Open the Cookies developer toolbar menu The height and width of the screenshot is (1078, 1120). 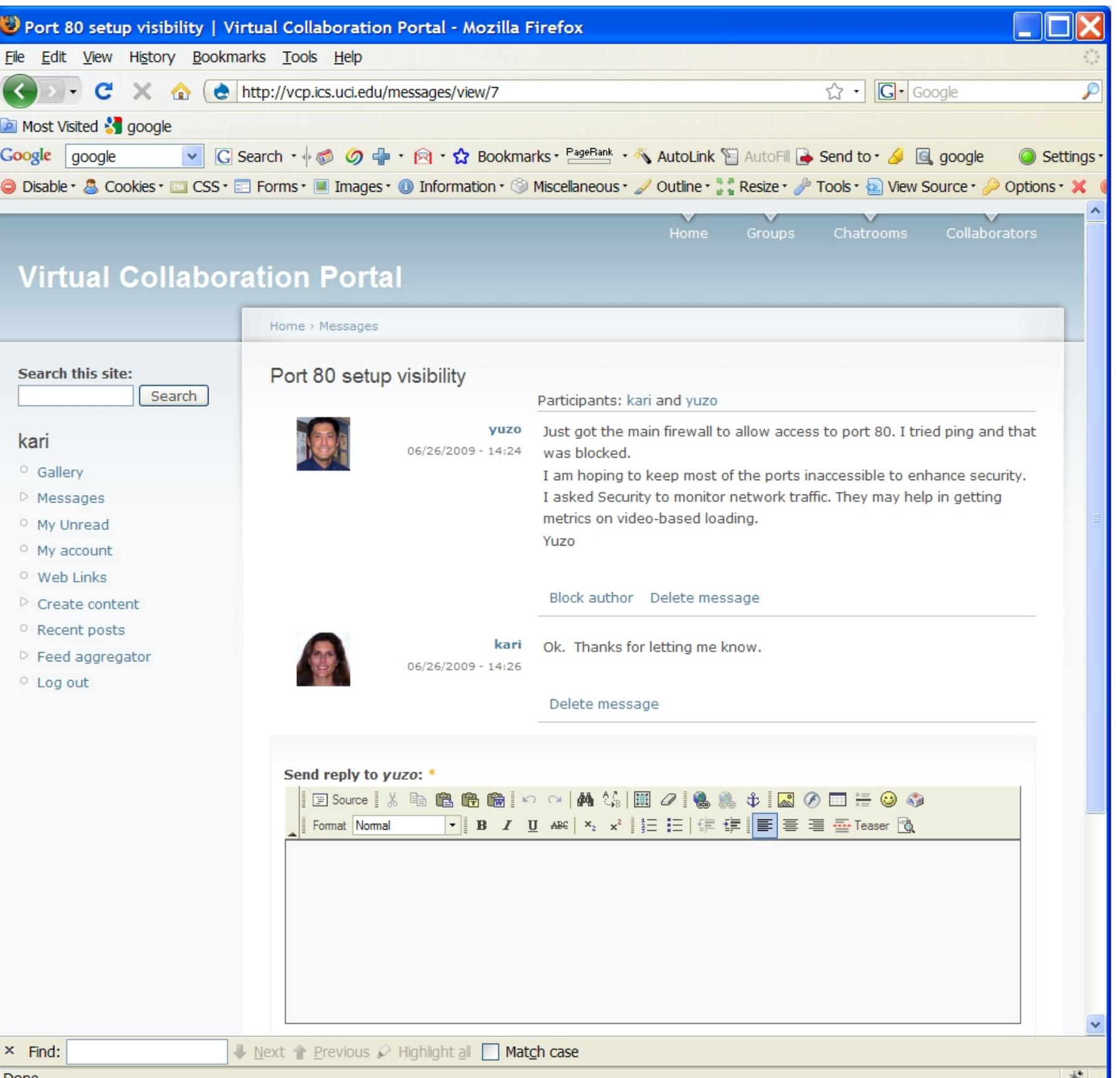[123, 186]
